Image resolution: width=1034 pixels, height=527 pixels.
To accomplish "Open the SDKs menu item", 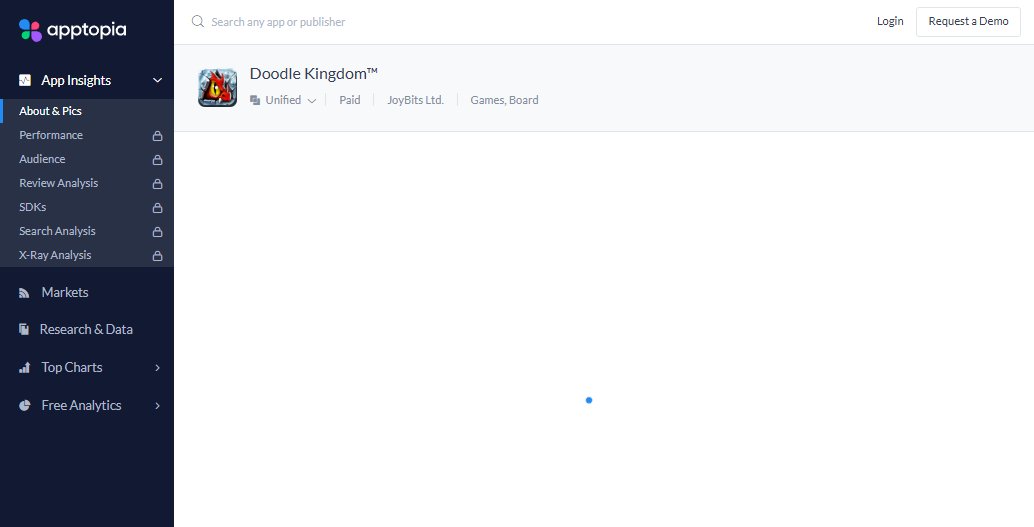I will click(x=33, y=207).
